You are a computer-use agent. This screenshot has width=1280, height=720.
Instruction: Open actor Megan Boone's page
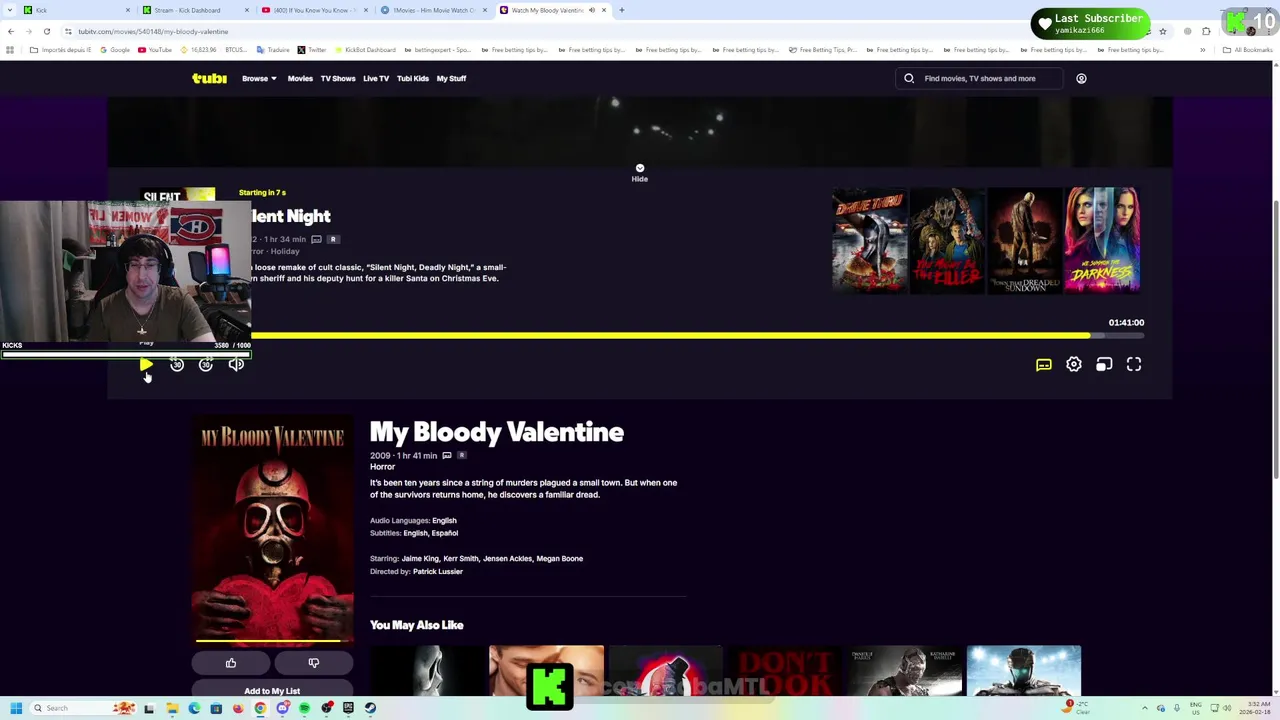[x=559, y=559]
